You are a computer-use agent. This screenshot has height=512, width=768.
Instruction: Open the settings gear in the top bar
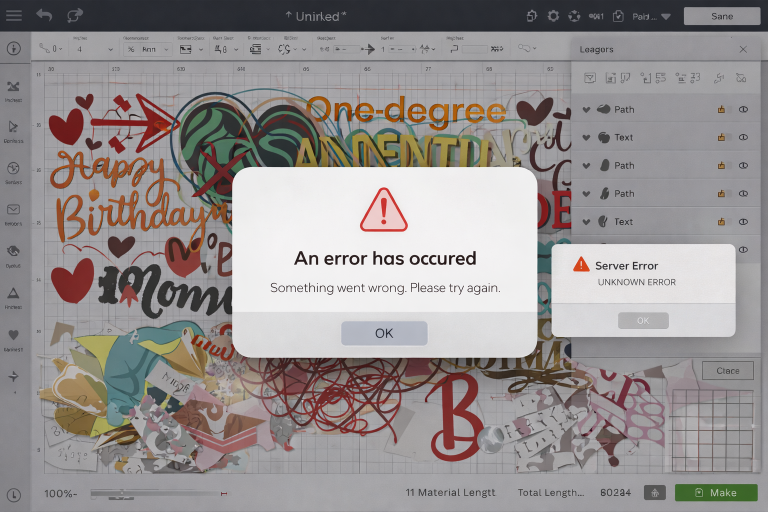(x=553, y=16)
